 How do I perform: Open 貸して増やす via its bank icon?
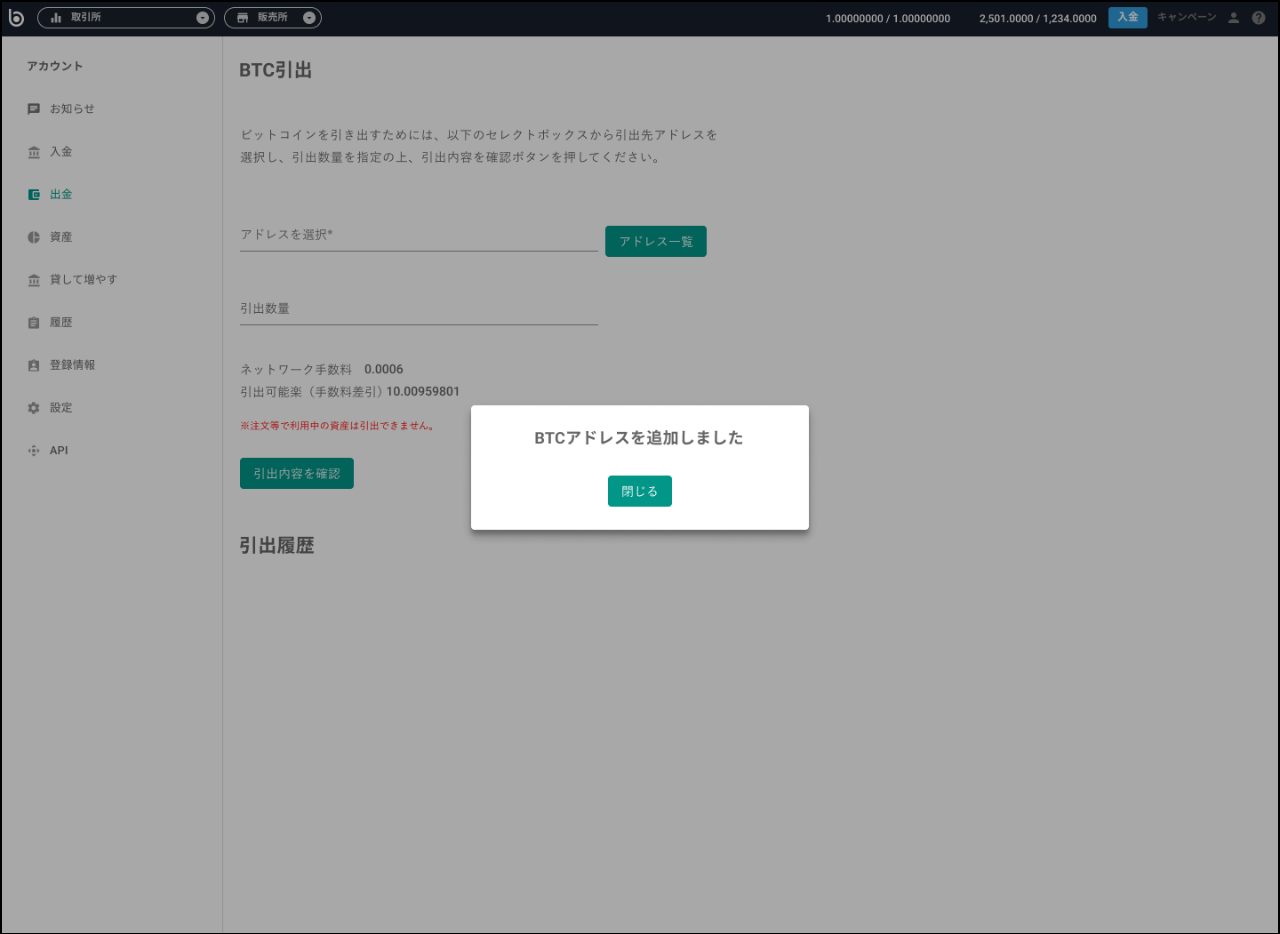pos(33,279)
